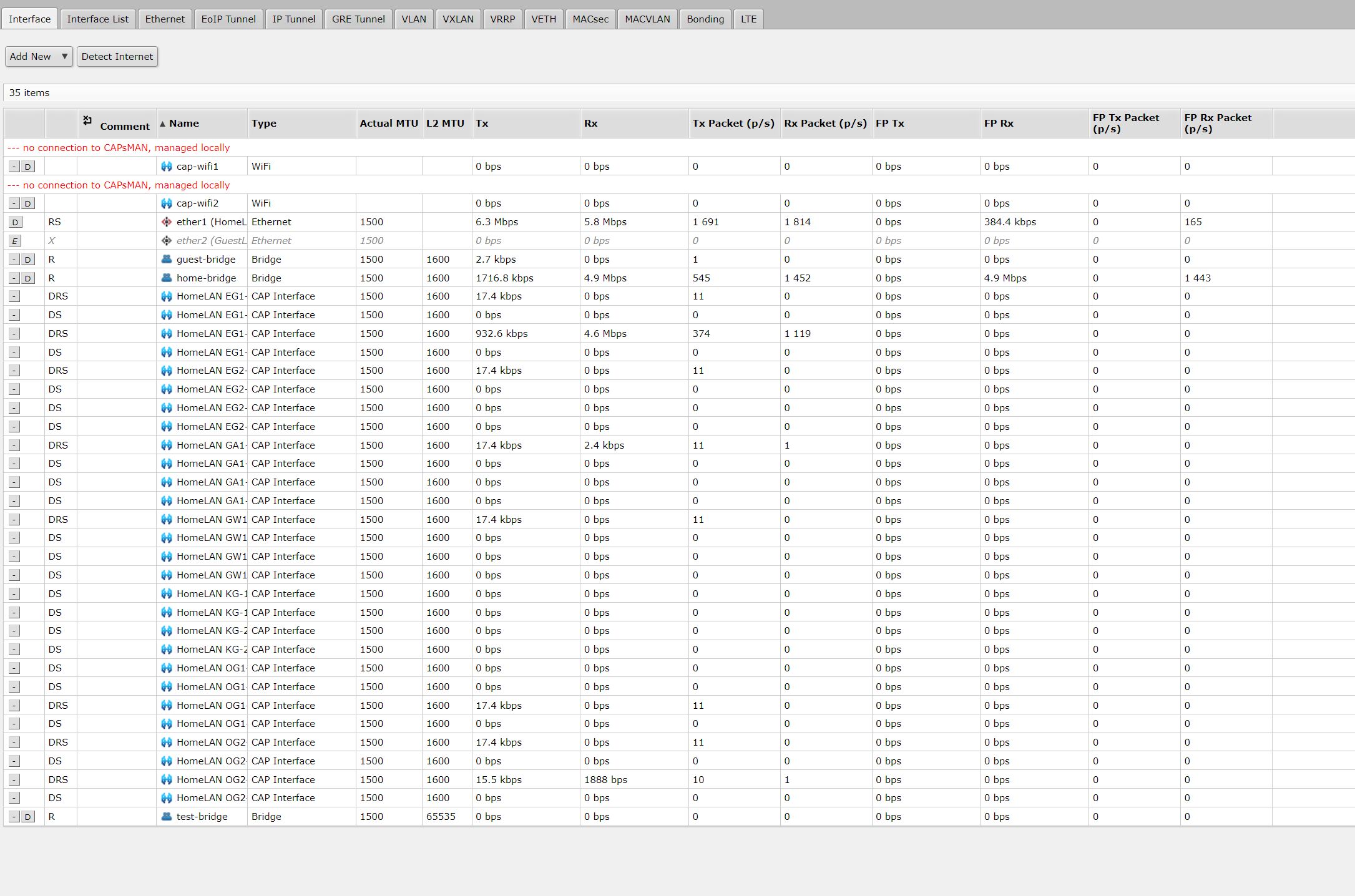Open the VXLAN tab

(457, 19)
